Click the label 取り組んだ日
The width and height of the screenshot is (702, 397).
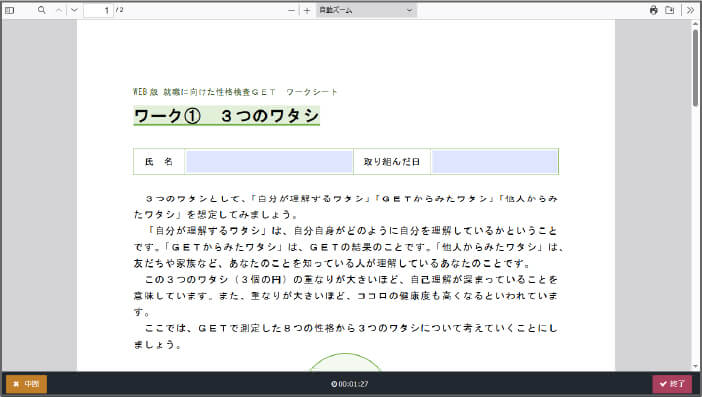coord(392,162)
